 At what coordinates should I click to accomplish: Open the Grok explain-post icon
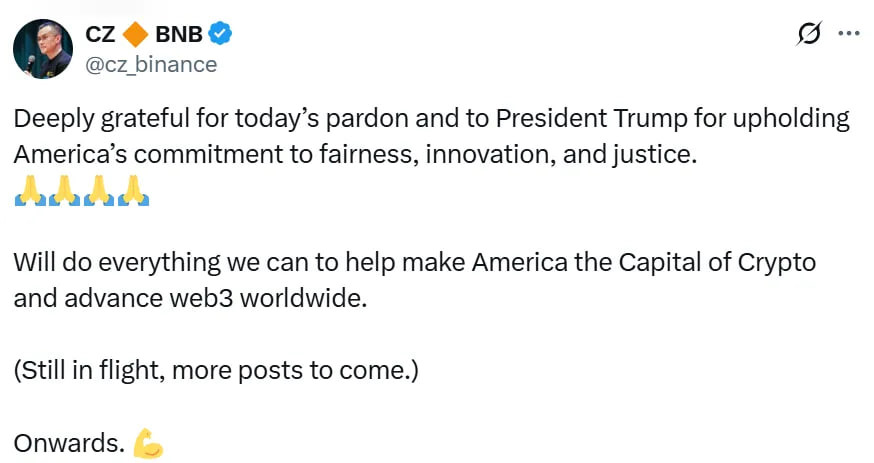(x=808, y=34)
